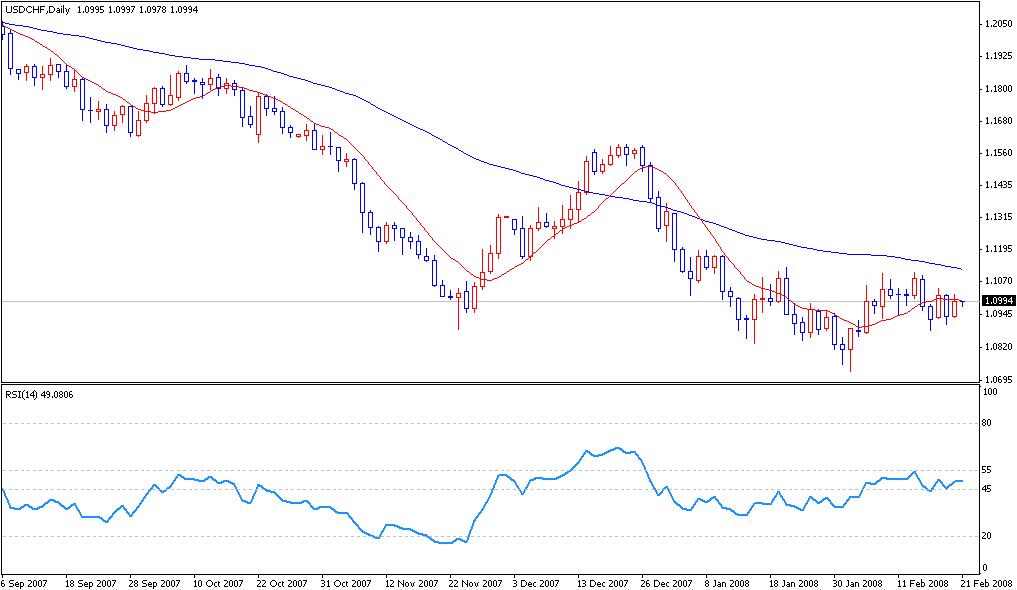Click the 10 Oct 2007 date label
The height and width of the screenshot is (590, 1017).
tap(219, 583)
